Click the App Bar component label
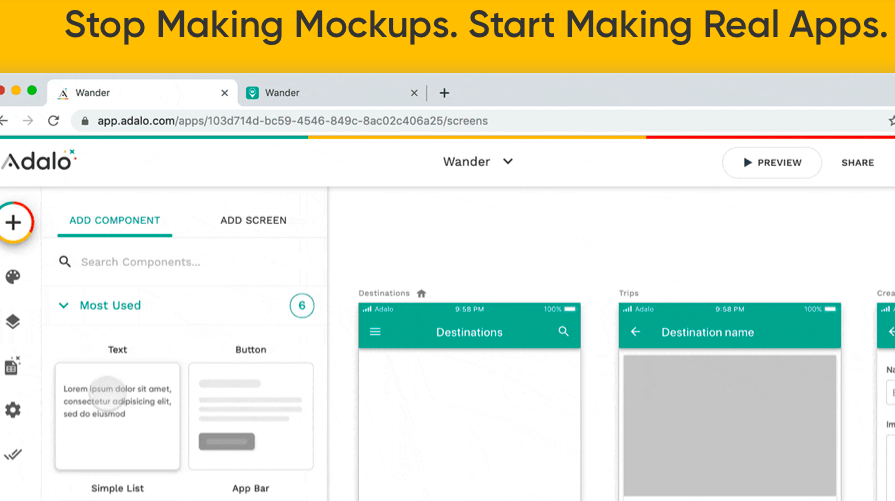895x501 pixels. 251,488
